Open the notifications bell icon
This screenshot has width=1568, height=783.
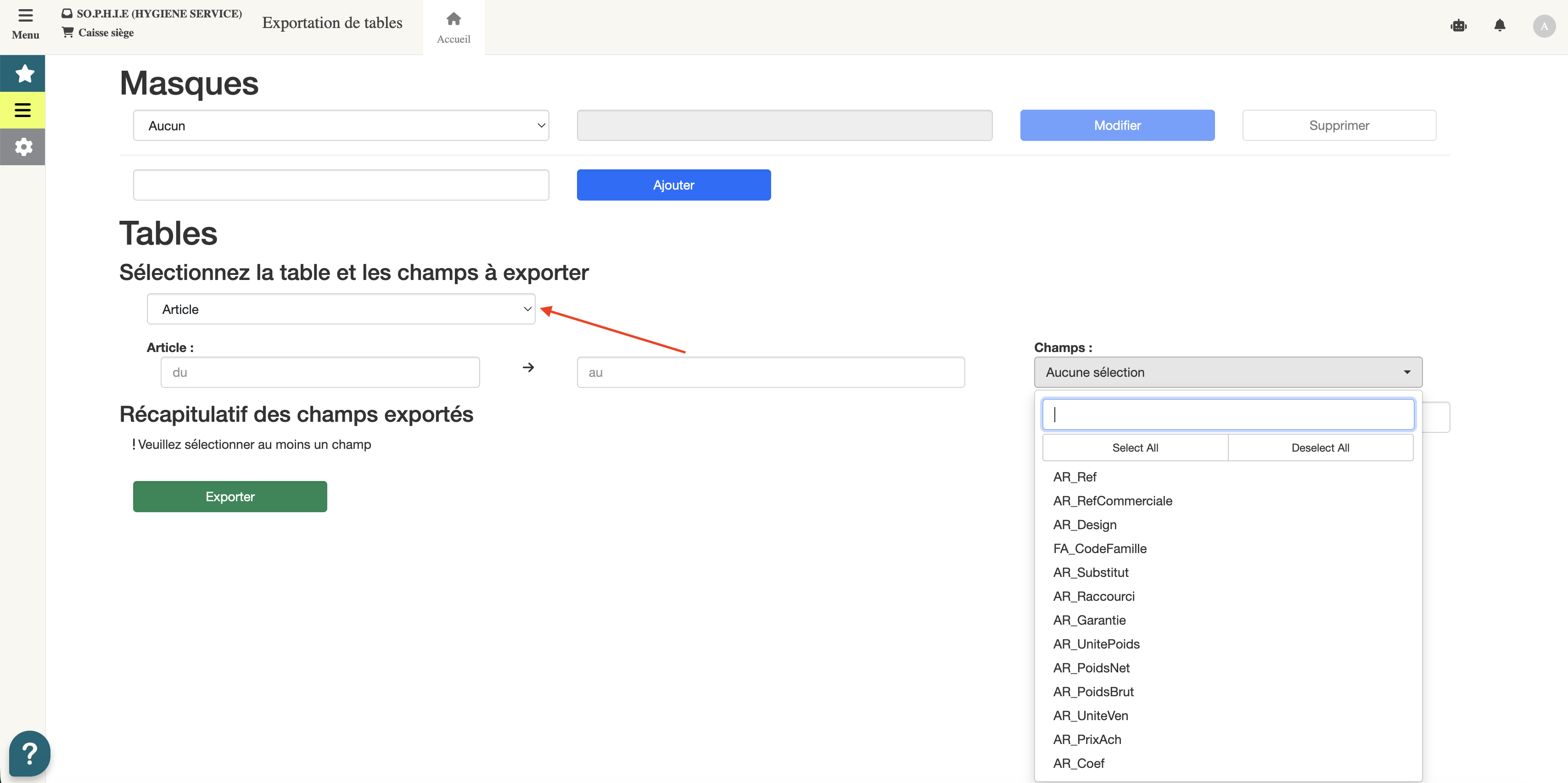[1499, 26]
